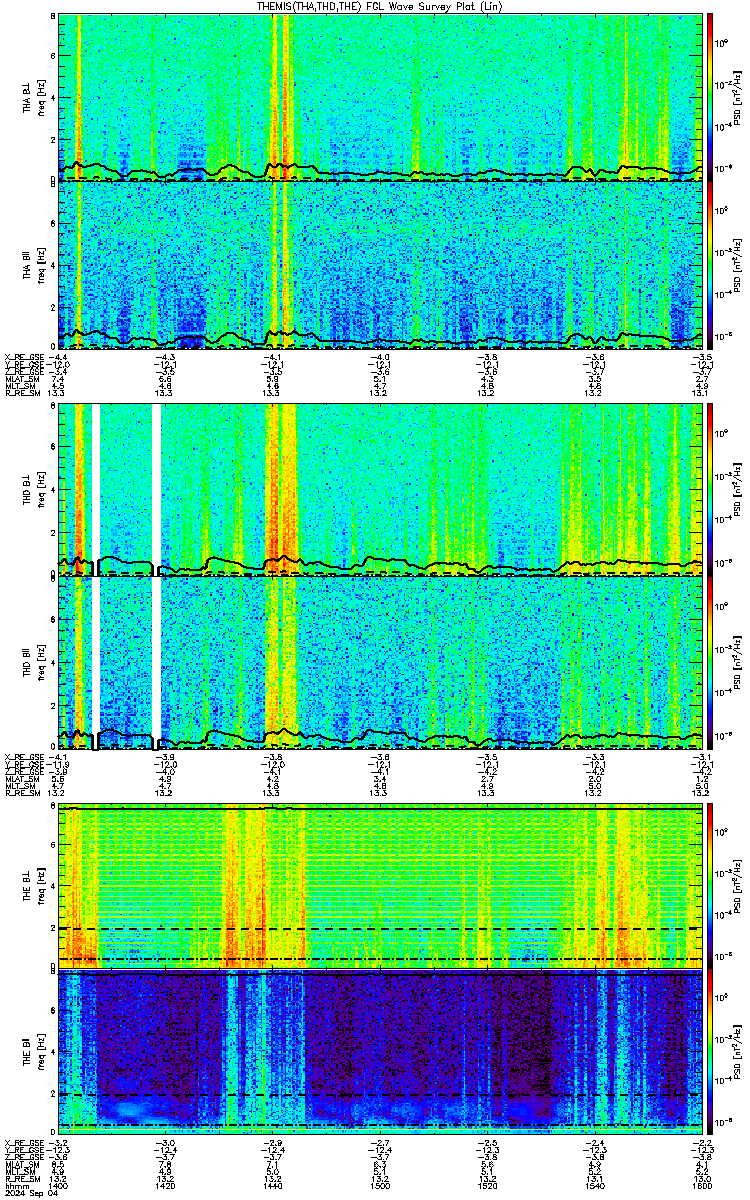This screenshot has width=750, height=1200.
Task: Click the 'THA BL freq [Hz]' axis label
Action: [34, 97]
